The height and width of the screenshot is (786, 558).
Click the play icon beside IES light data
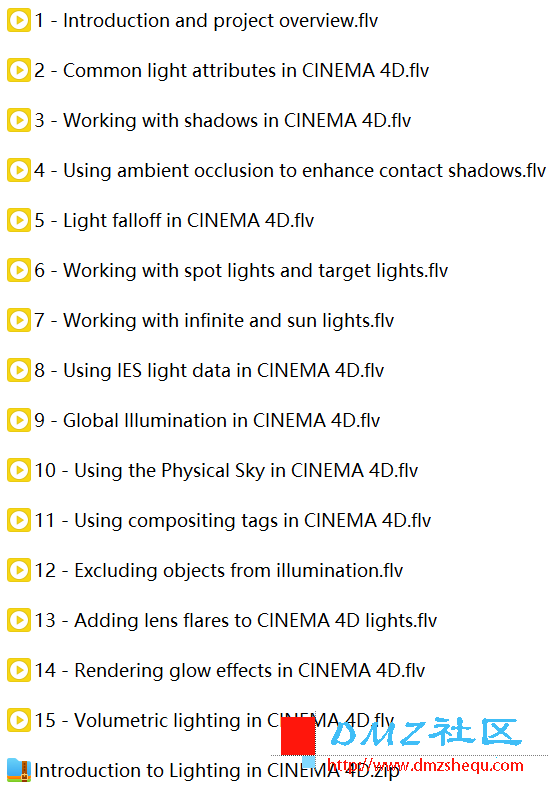pyautogui.click(x=19, y=370)
